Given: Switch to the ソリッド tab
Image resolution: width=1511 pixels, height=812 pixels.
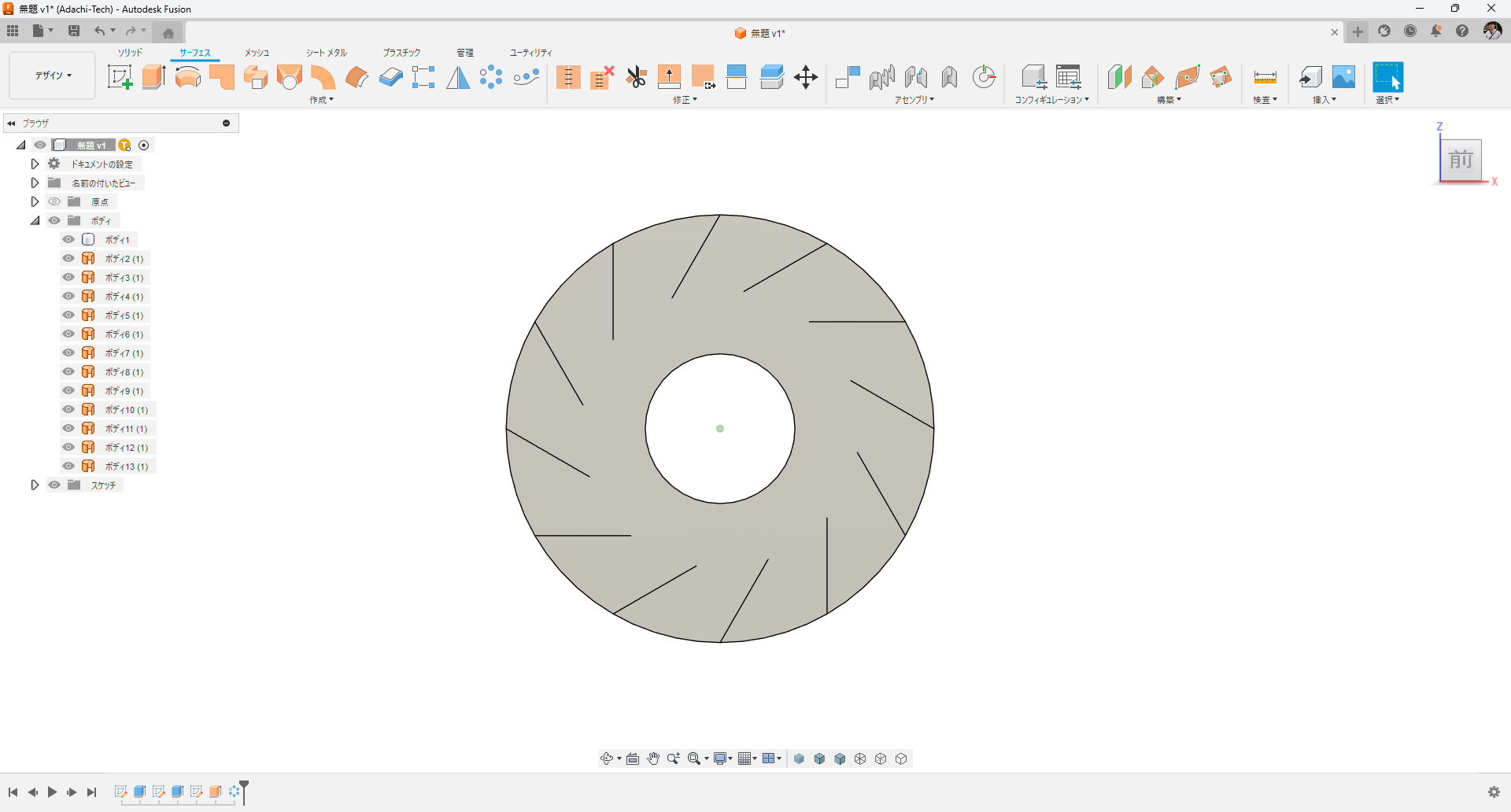Looking at the screenshot, I should tap(130, 53).
